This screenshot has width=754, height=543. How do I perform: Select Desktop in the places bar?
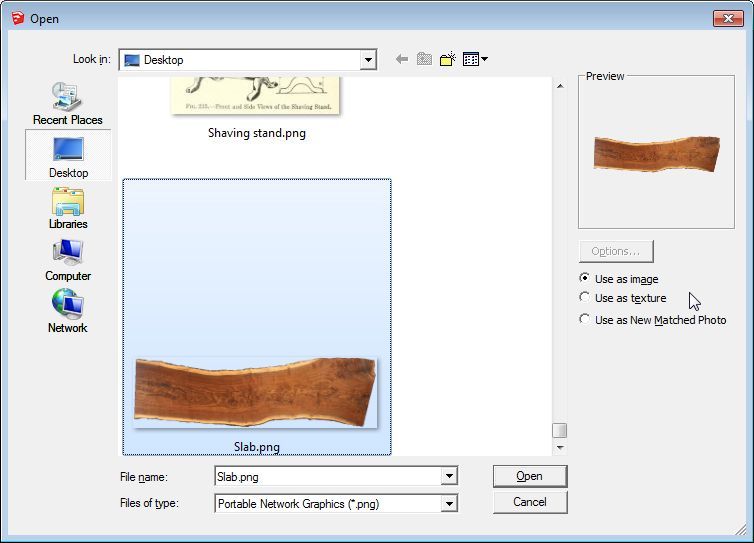(68, 156)
